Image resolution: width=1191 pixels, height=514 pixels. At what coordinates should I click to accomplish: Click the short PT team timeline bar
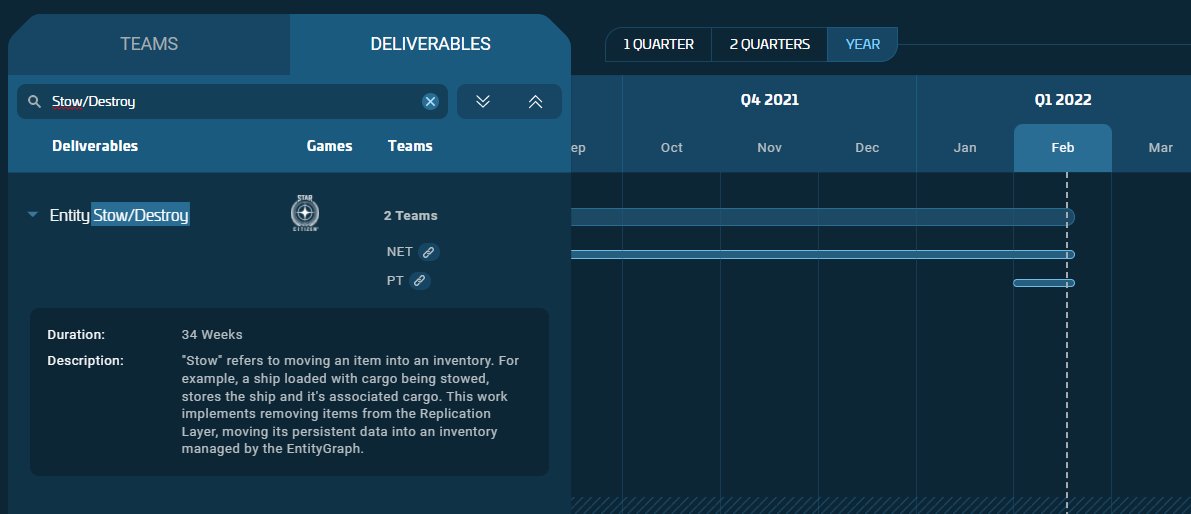pos(1044,283)
